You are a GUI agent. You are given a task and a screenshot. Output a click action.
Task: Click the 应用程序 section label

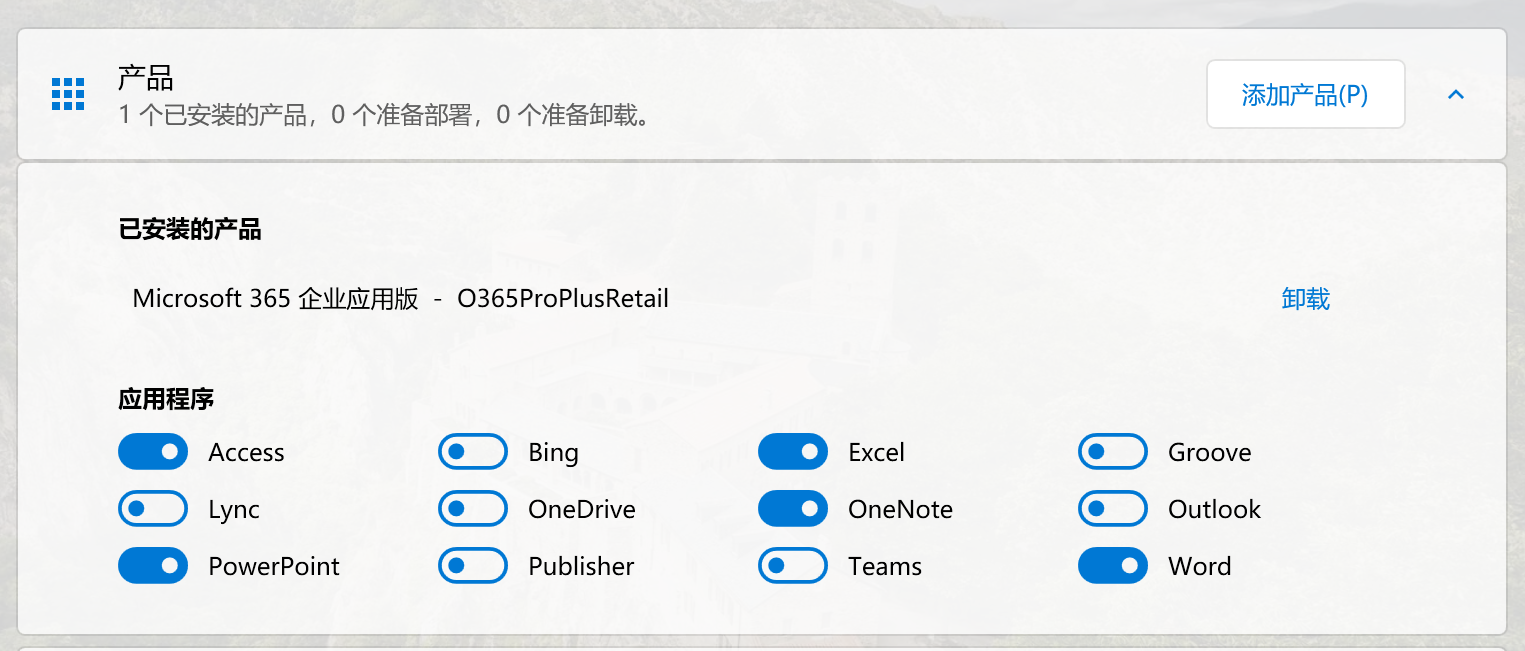pos(166,400)
